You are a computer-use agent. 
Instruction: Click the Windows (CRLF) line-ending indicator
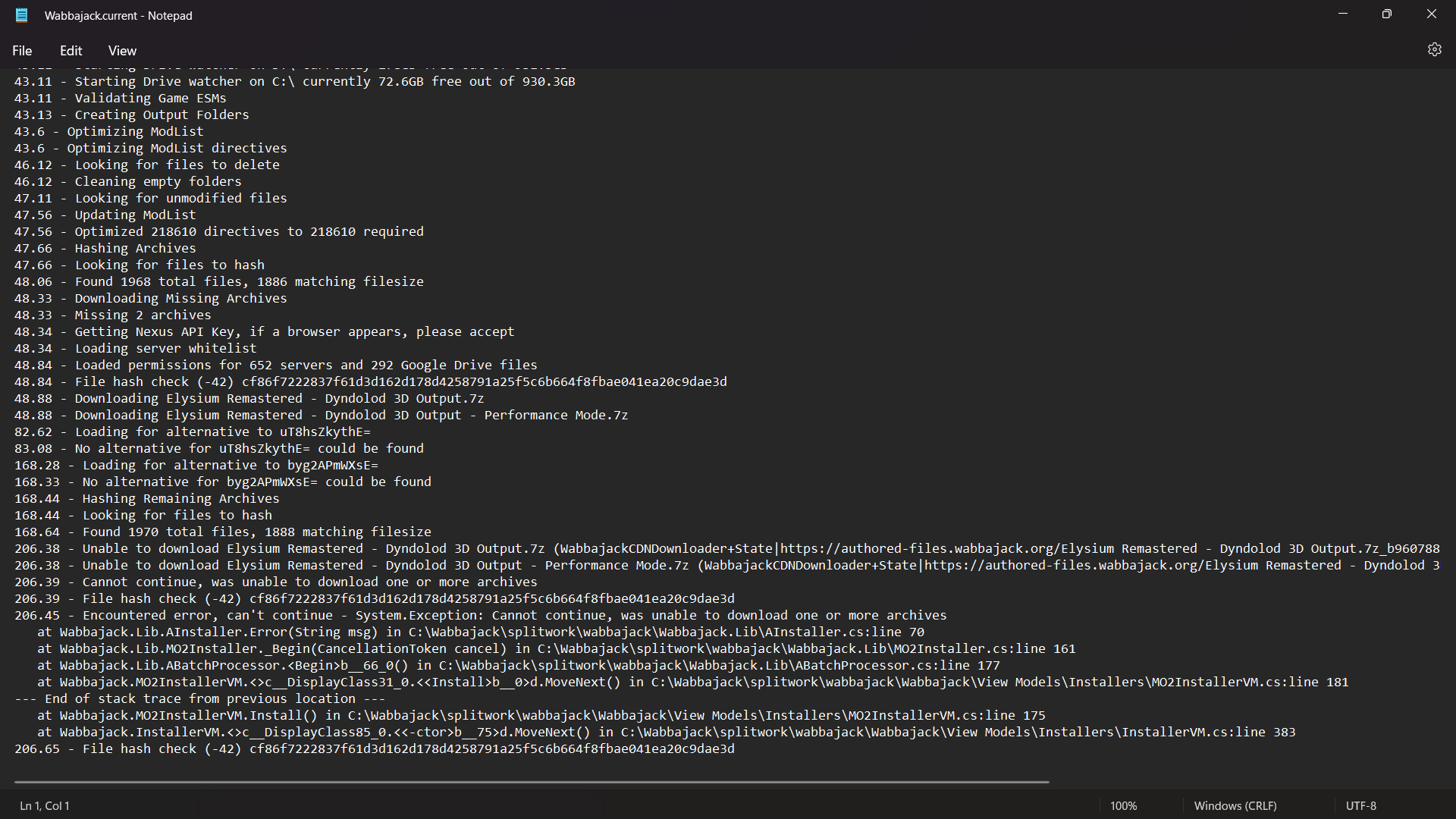click(1235, 805)
